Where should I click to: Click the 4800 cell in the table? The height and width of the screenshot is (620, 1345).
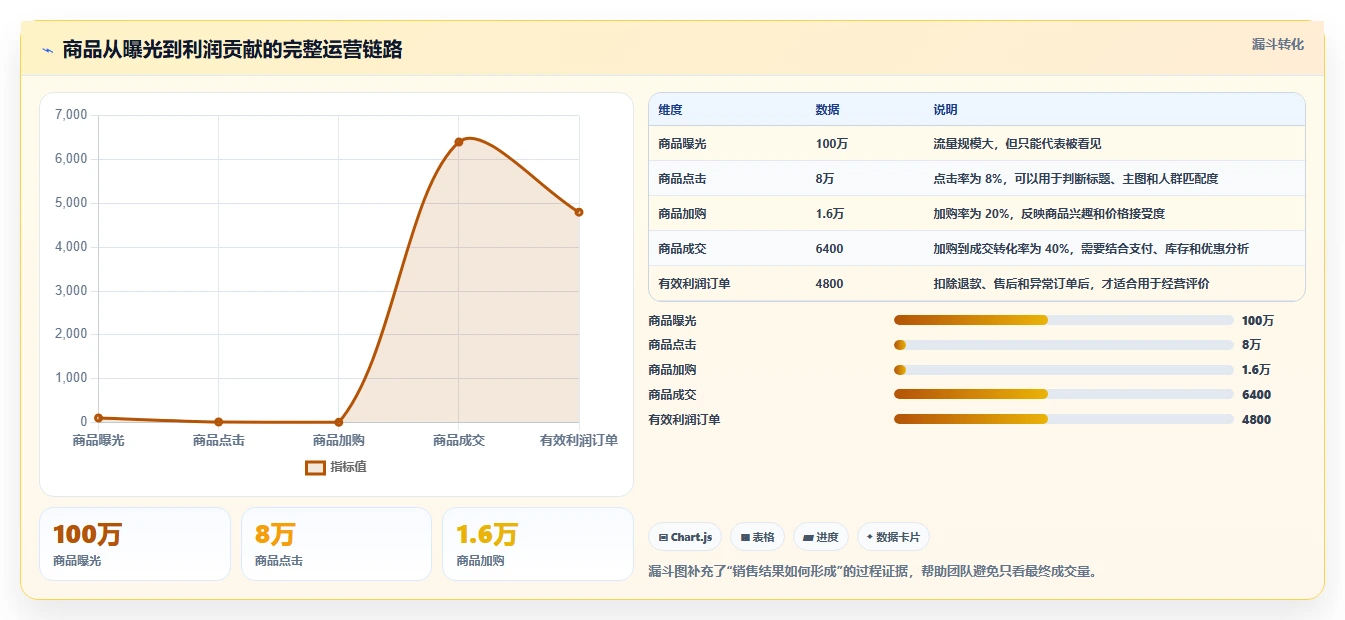point(829,284)
